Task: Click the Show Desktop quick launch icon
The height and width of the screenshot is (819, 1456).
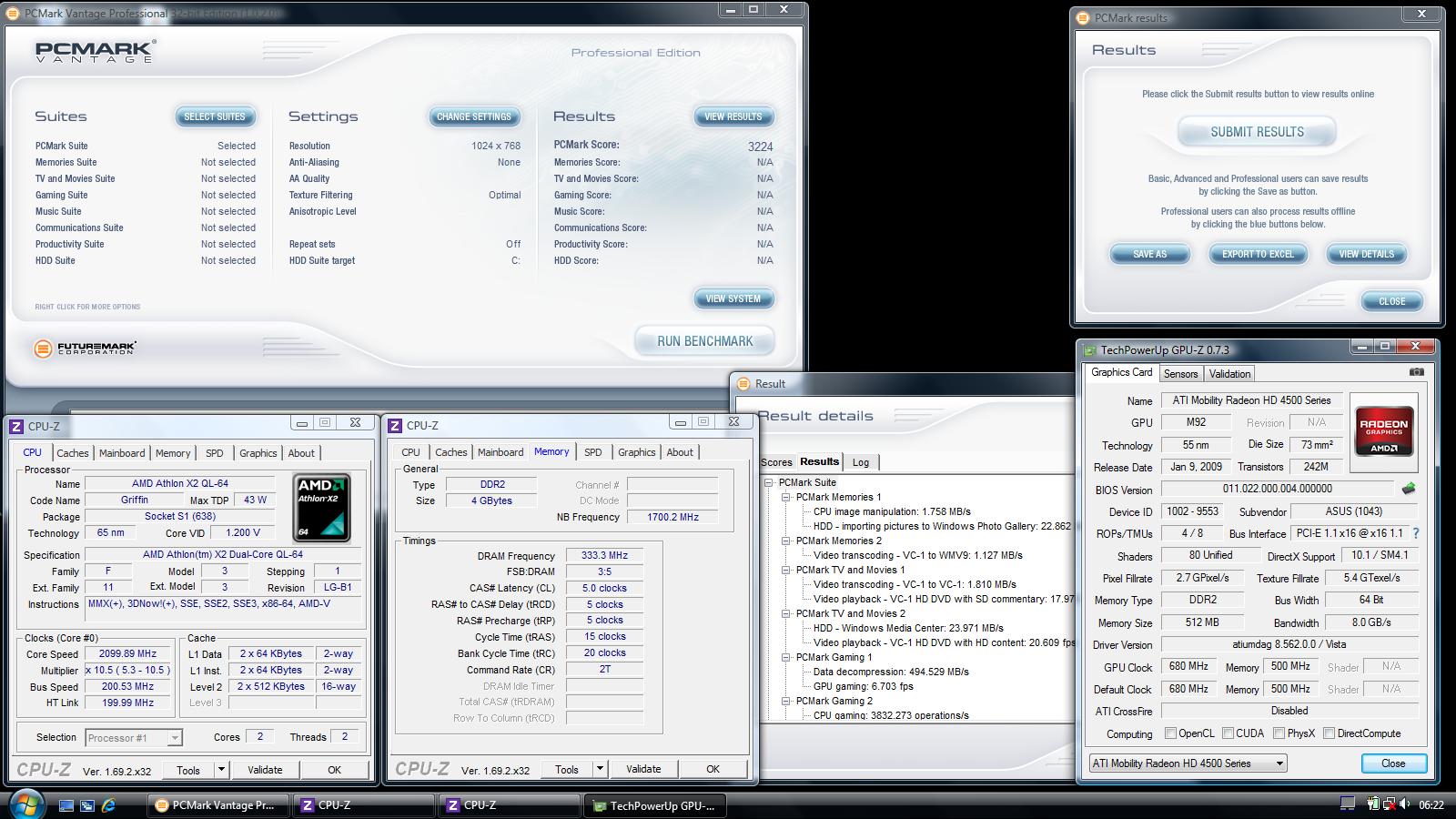Action: [66, 805]
